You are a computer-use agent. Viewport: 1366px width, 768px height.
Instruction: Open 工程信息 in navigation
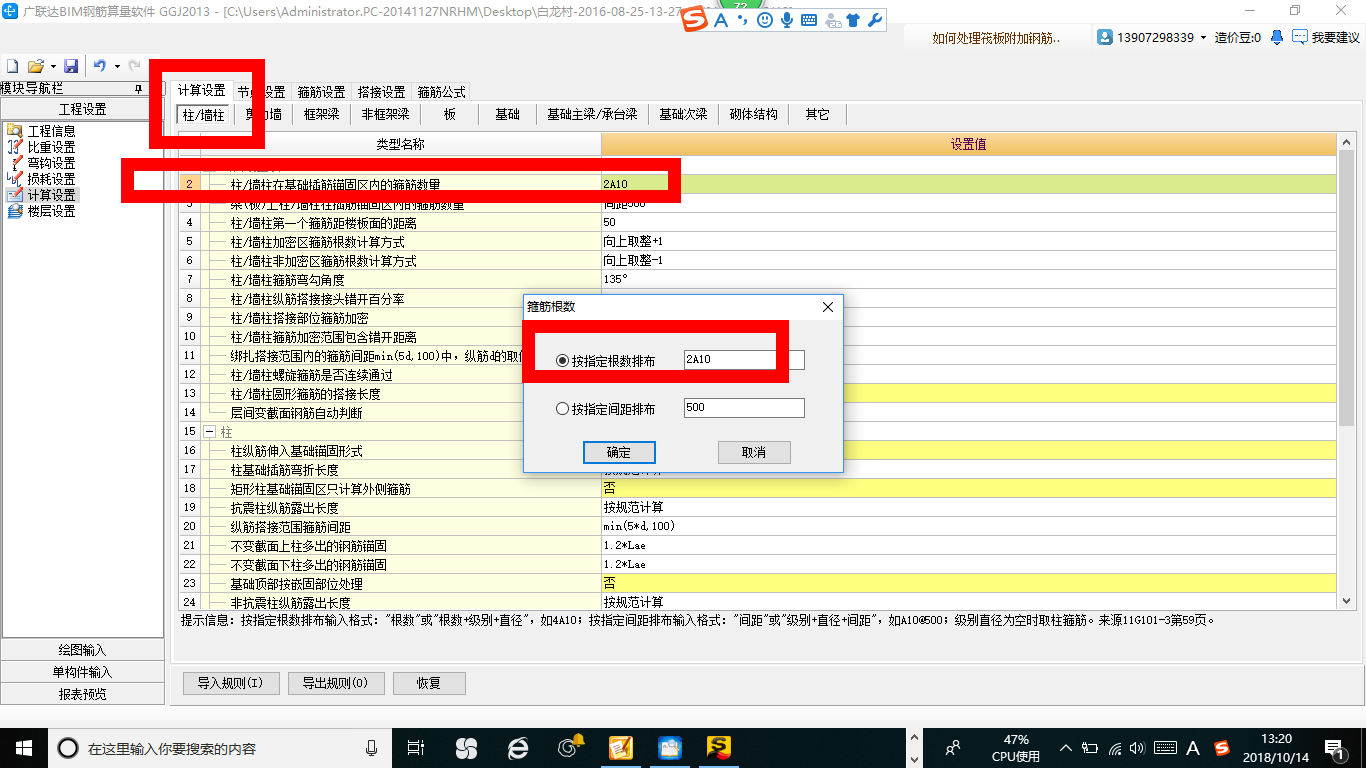pyautogui.click(x=51, y=131)
